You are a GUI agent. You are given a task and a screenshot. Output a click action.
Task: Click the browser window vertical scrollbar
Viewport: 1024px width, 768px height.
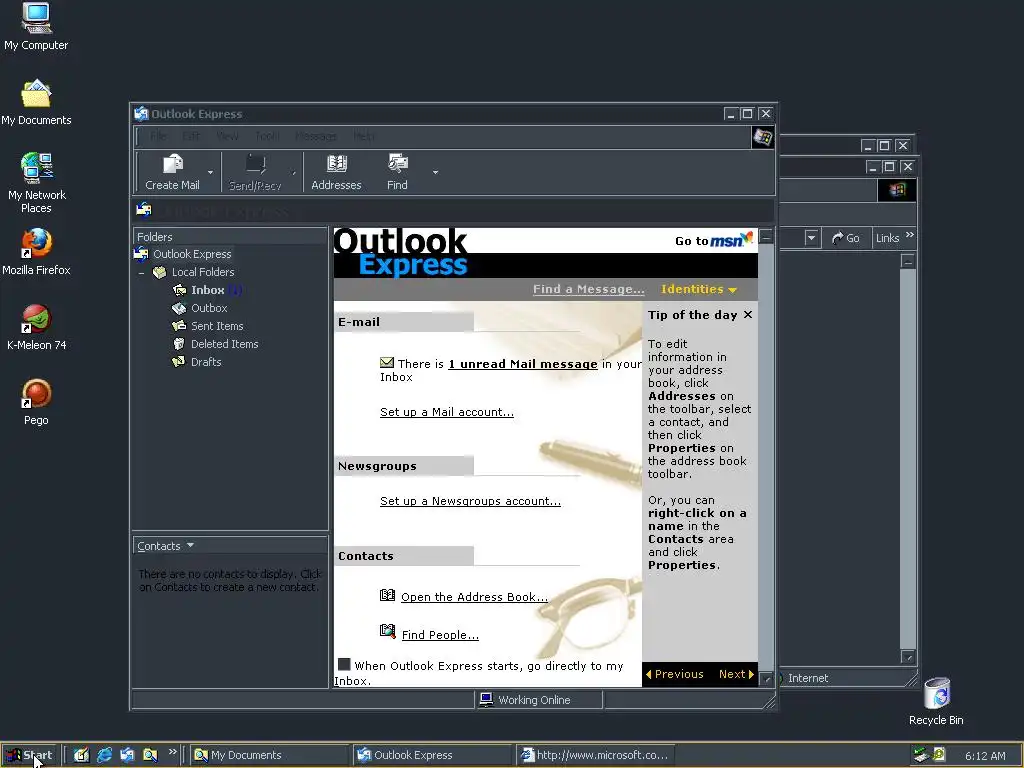908,457
